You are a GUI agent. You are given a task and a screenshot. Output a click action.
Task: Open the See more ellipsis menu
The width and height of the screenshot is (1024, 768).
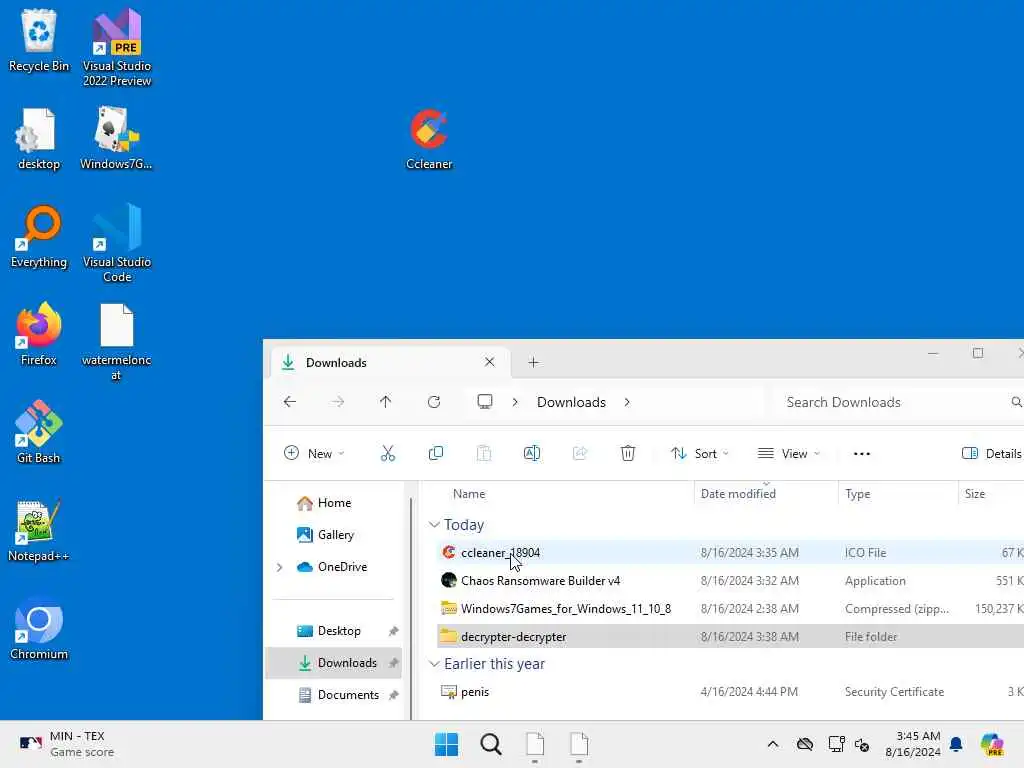(x=862, y=453)
